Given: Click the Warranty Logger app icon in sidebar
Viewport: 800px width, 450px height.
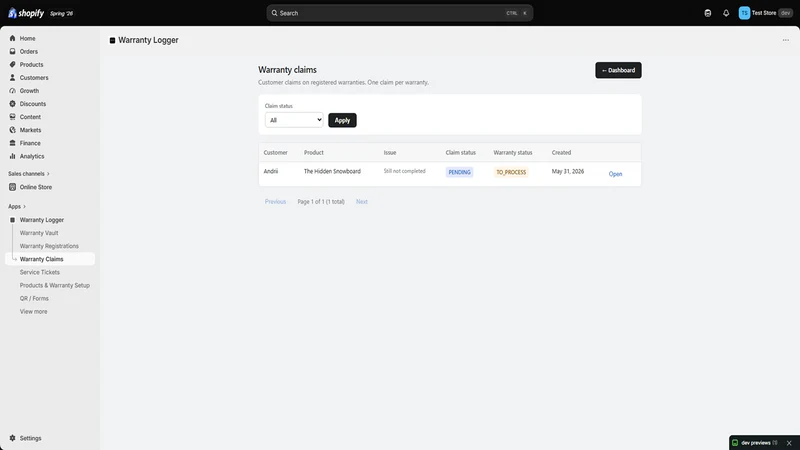Looking at the screenshot, I should (12, 220).
